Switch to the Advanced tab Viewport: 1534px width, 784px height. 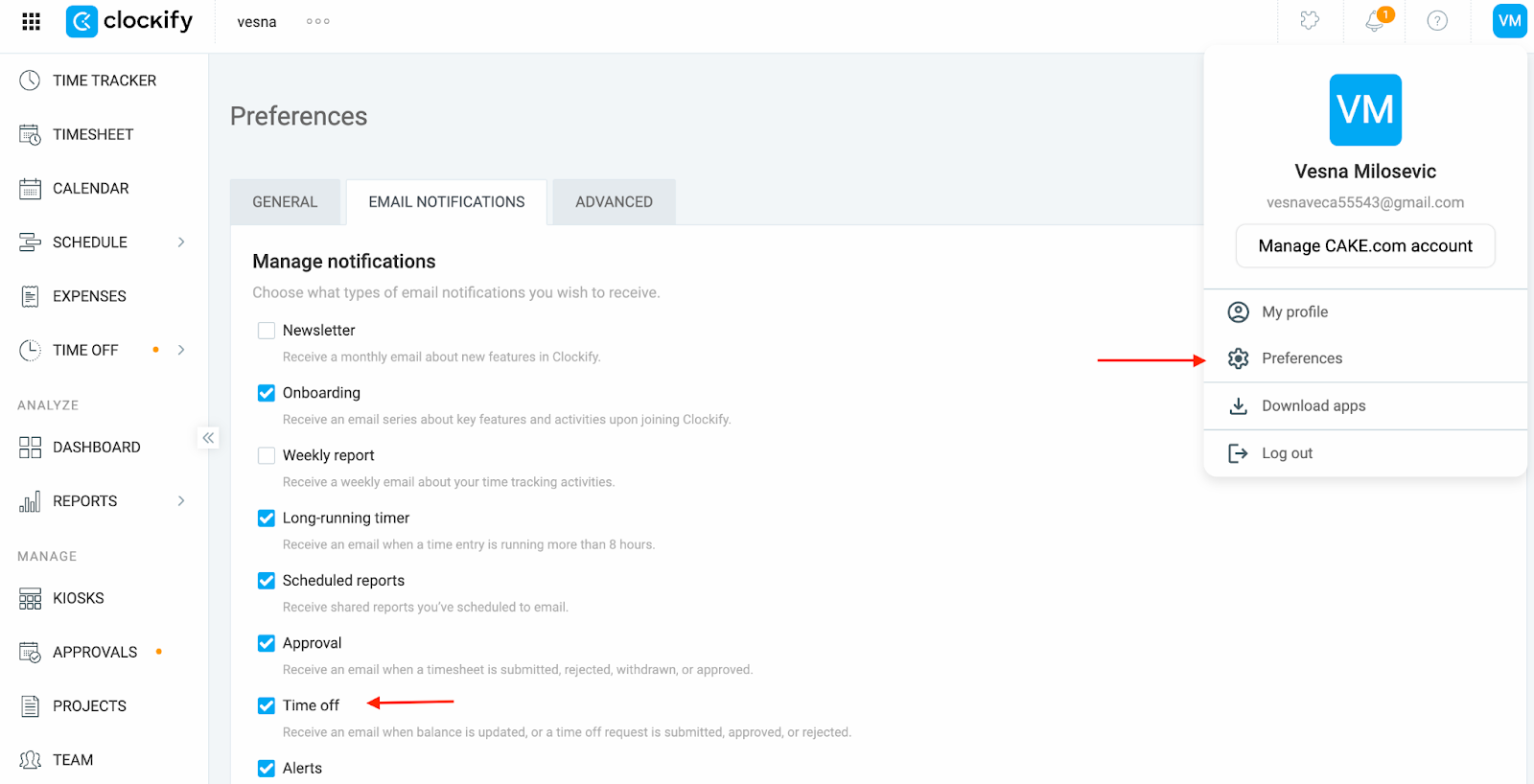614,202
